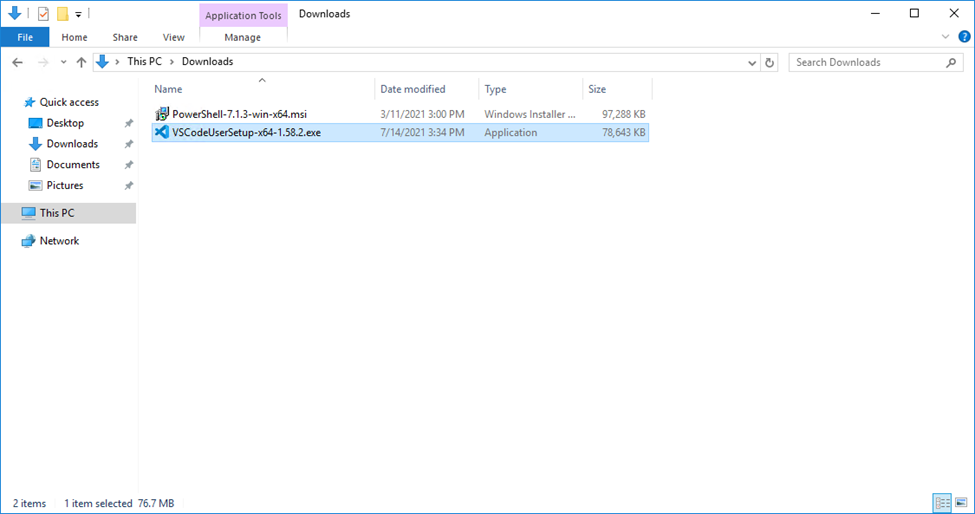Select the PowerShell-7.1.3-win-x64.msi file

click(x=239, y=114)
